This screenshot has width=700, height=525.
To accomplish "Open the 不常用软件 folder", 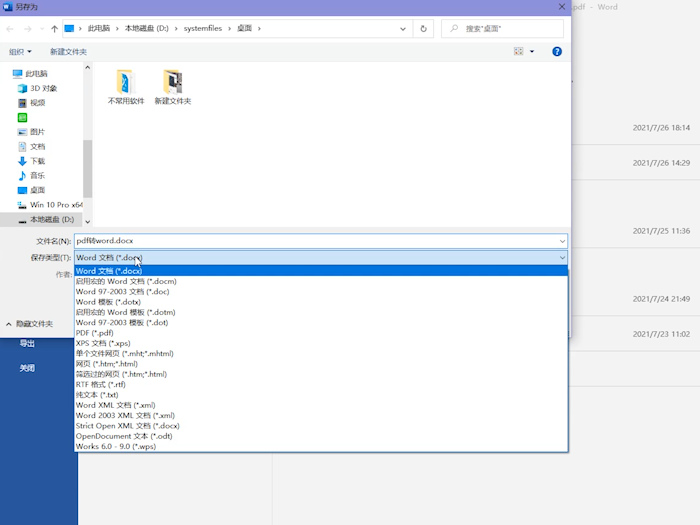I will point(126,87).
